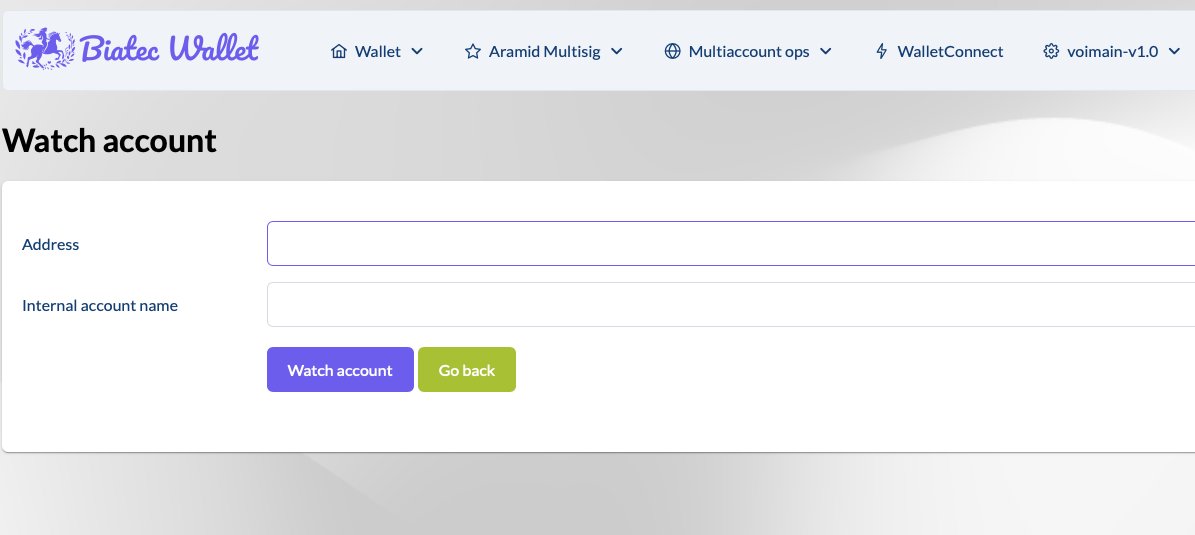Click the globe icon for Multiaccount ops
Screen dimensions: 1195x535
(673, 51)
